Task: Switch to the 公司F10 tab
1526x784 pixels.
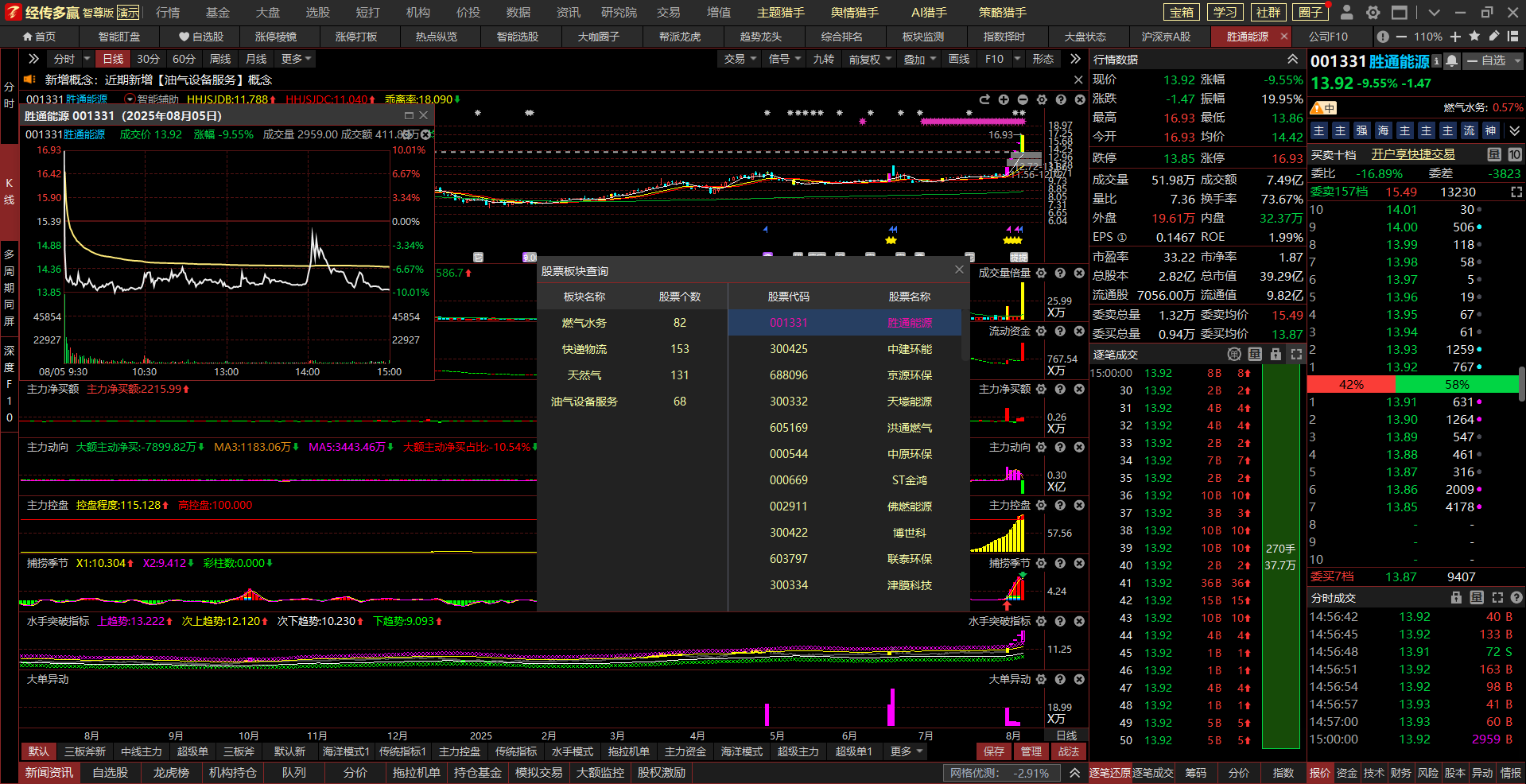Action: click(x=1328, y=37)
